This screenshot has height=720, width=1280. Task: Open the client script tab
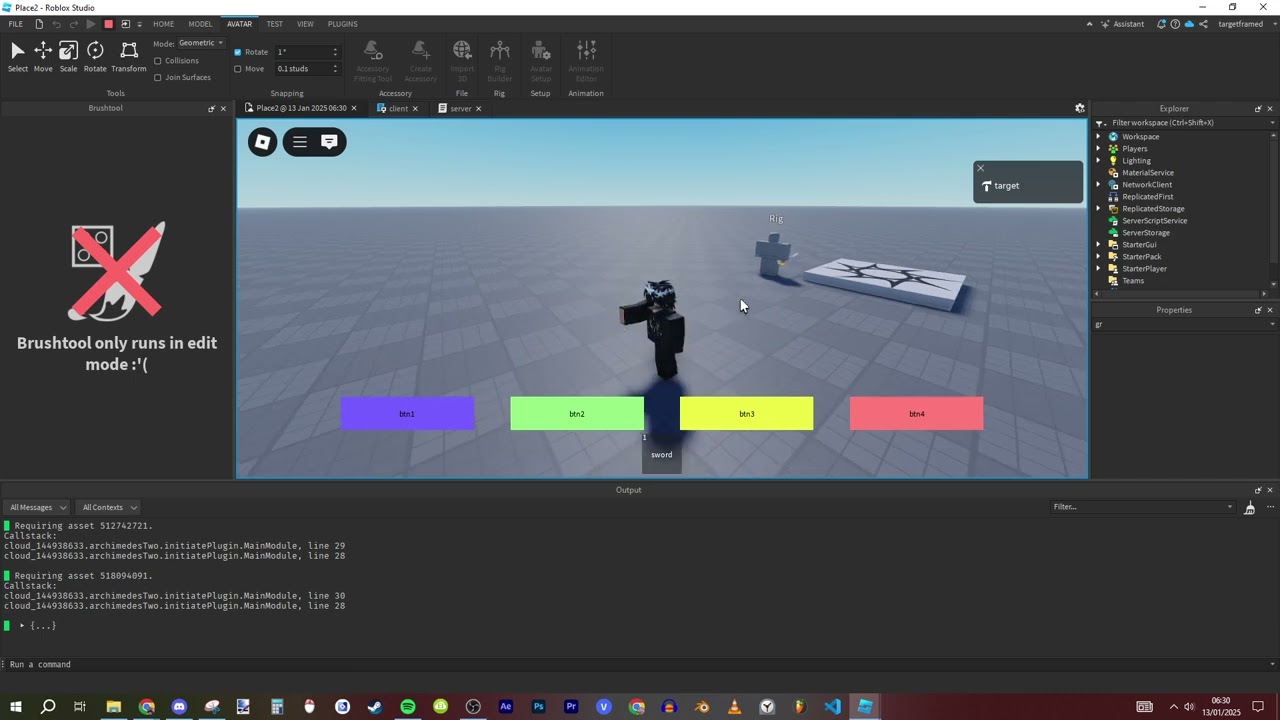pyautogui.click(x=397, y=108)
